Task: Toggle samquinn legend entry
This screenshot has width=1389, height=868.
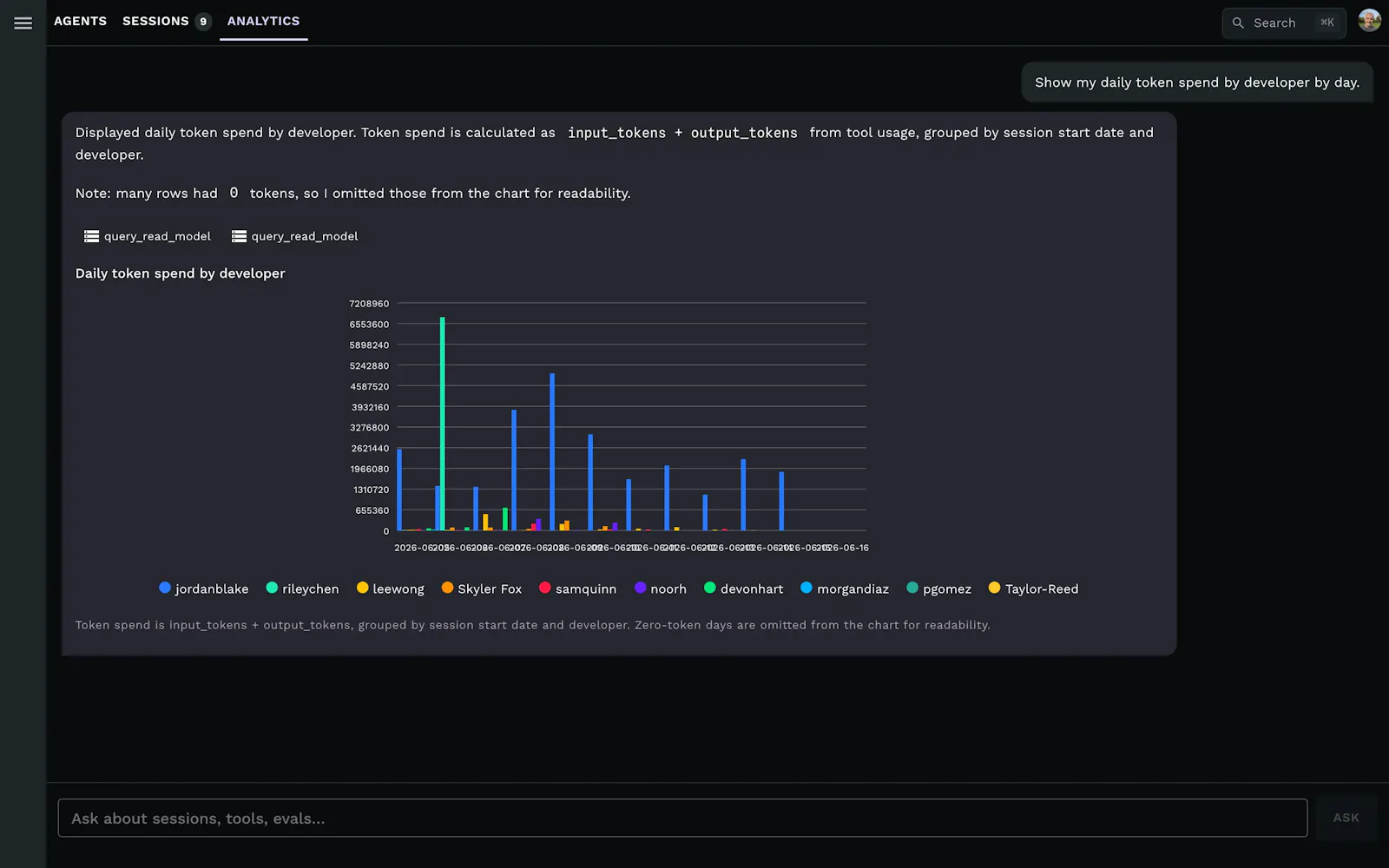Action: pyautogui.click(x=578, y=589)
